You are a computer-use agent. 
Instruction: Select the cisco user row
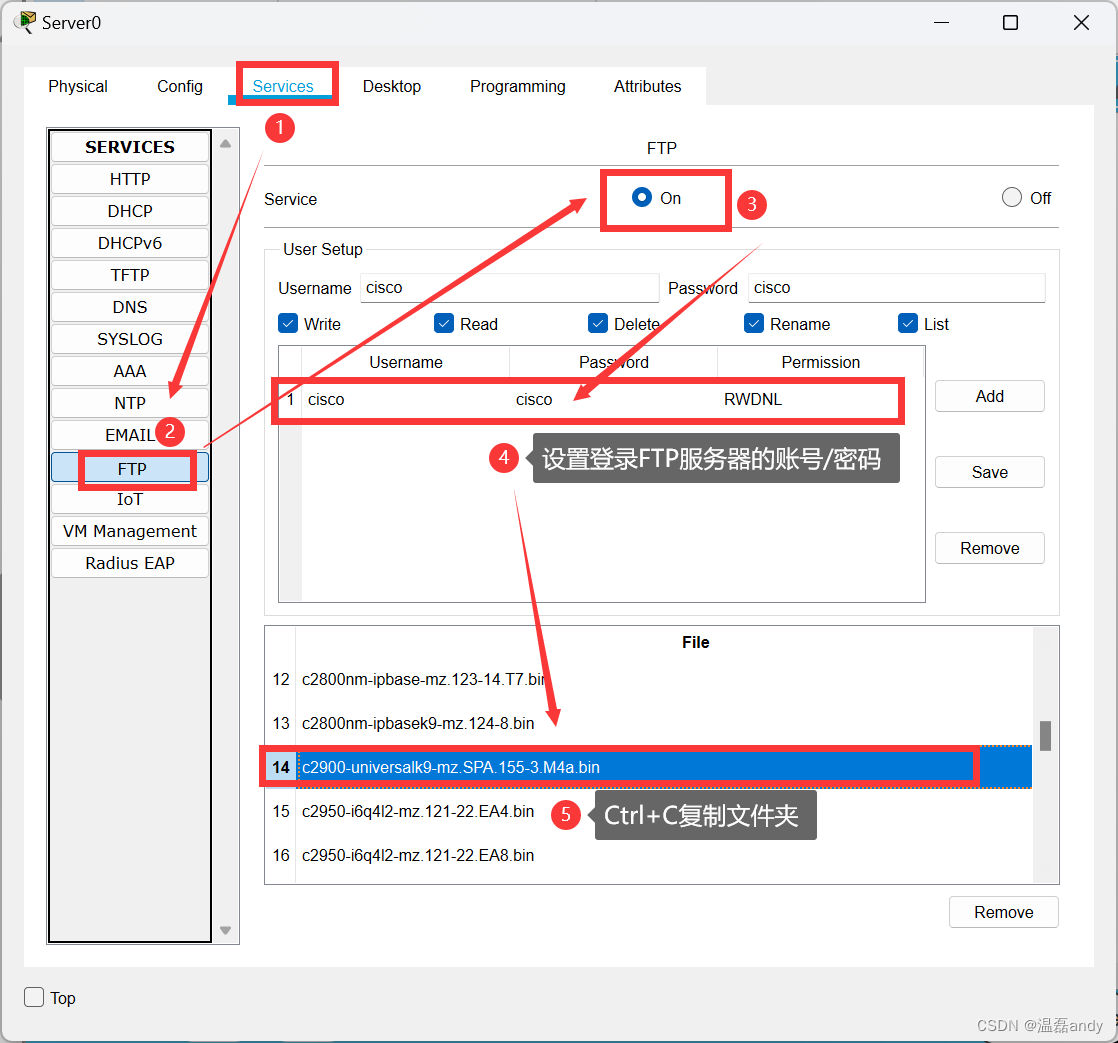[x=601, y=399]
